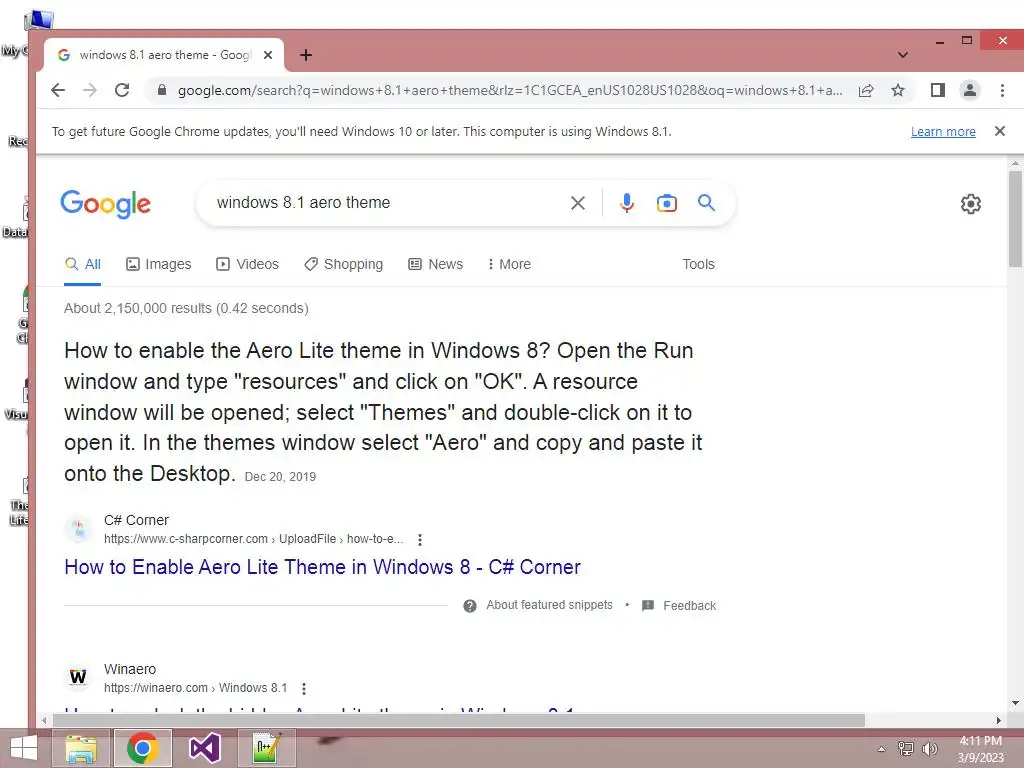
Task: Open options menu for the Winaero result
Action: click(x=304, y=688)
